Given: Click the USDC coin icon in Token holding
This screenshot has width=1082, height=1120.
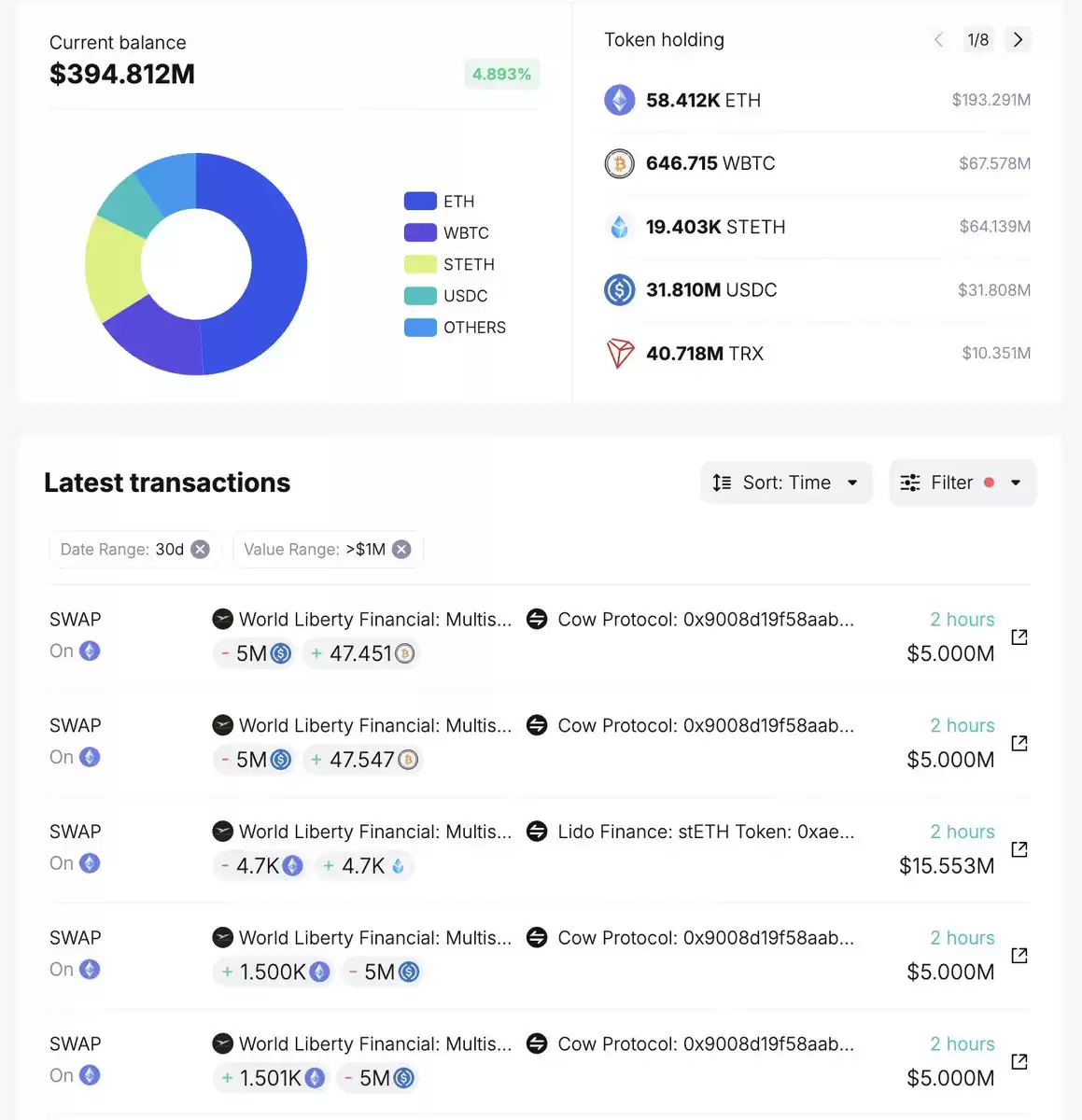Looking at the screenshot, I should pos(619,290).
